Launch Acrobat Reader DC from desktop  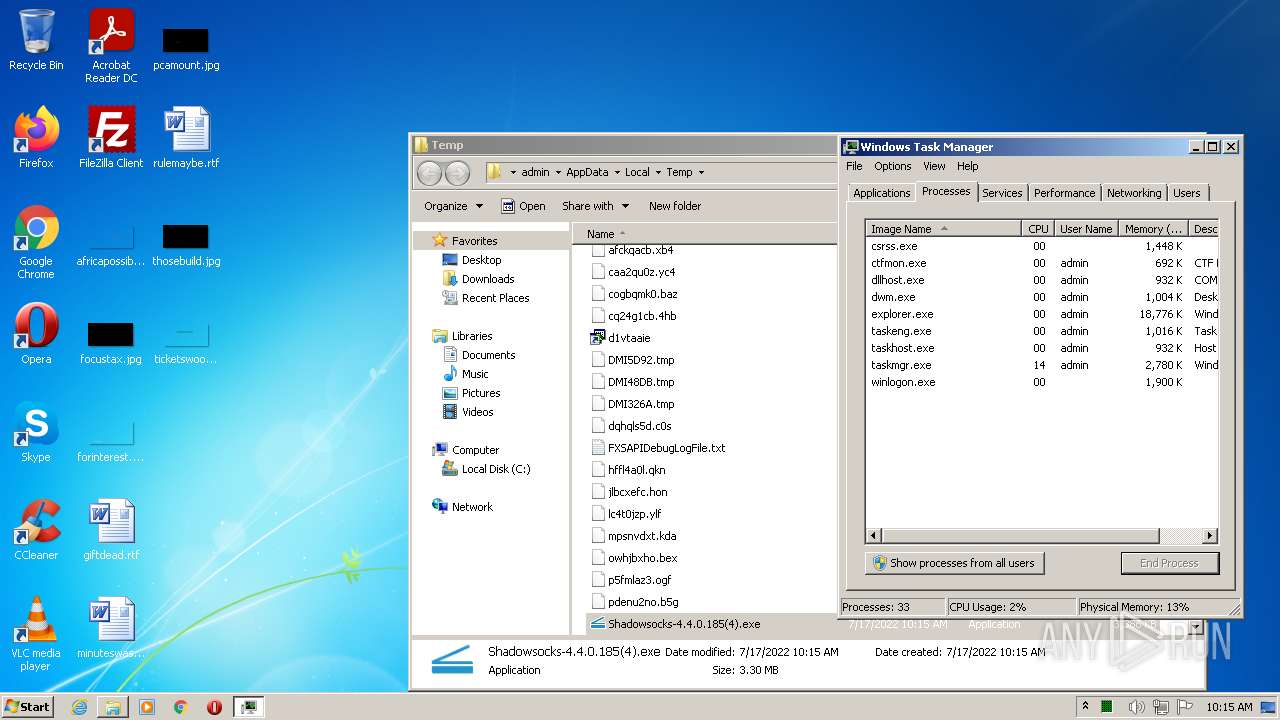point(111,45)
